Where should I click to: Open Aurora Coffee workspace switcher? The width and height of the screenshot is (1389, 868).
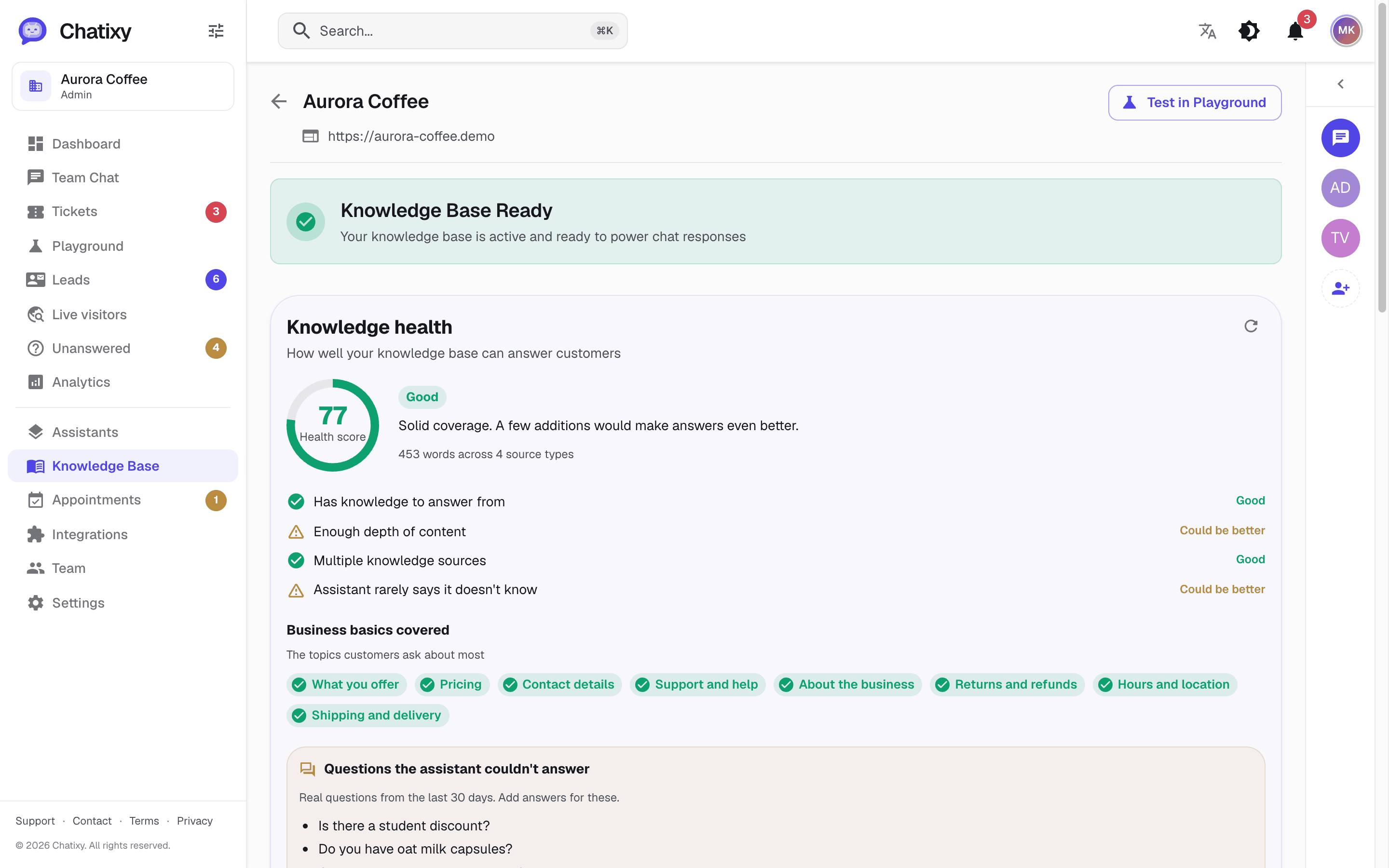point(123,86)
